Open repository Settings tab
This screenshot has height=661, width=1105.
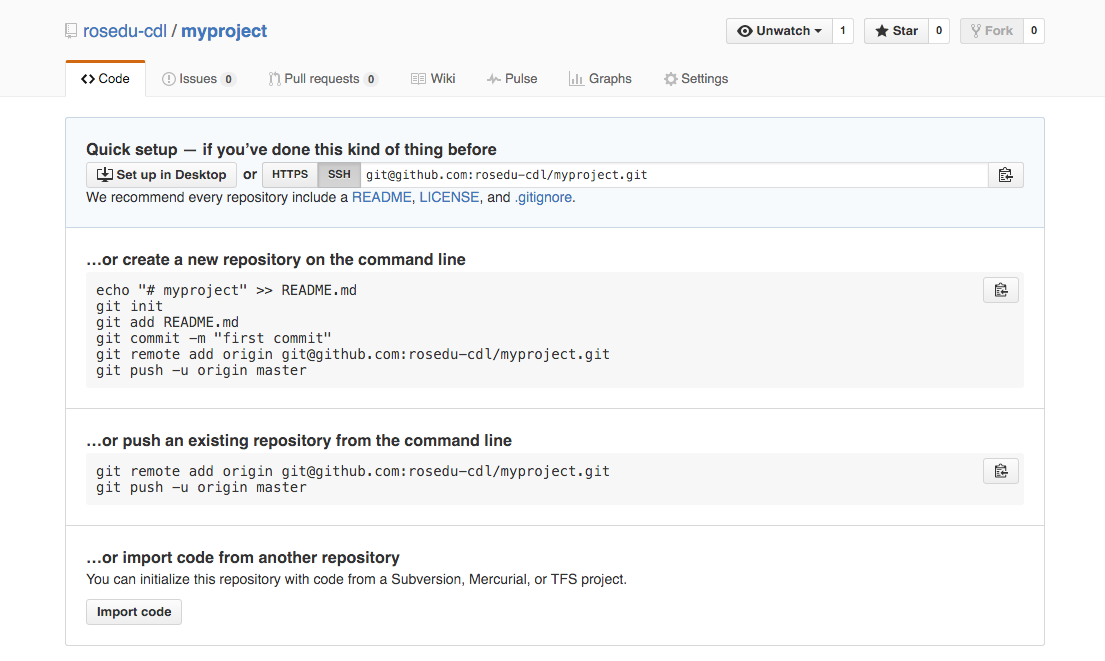696,79
